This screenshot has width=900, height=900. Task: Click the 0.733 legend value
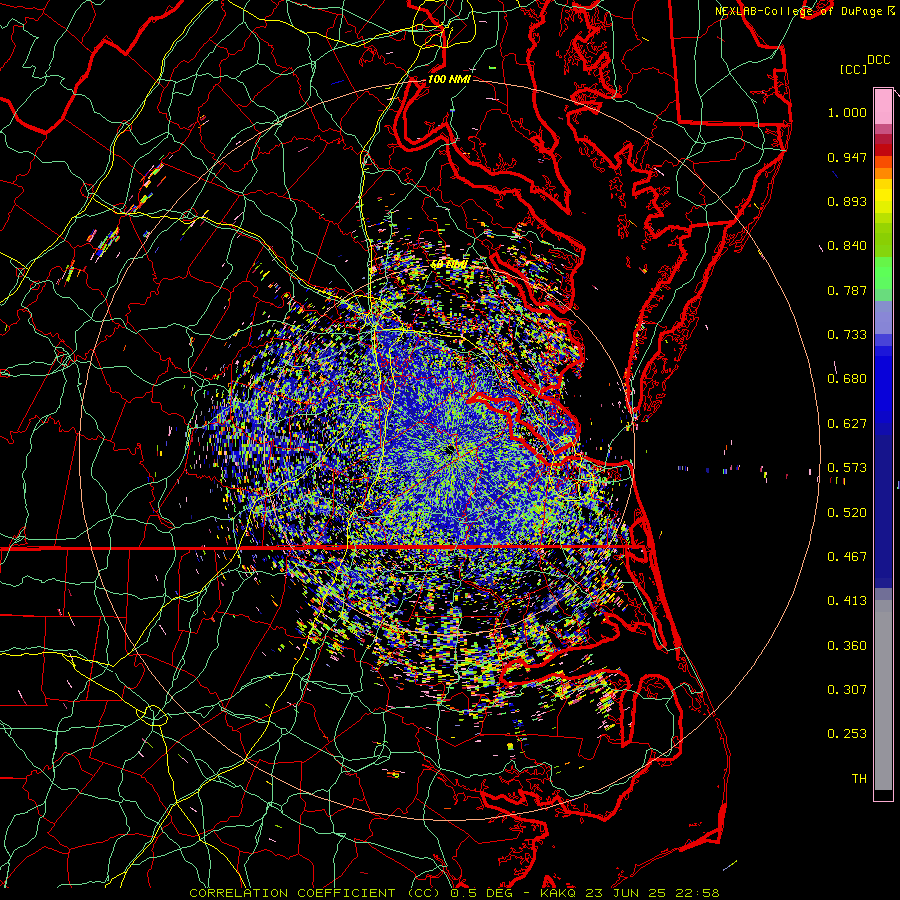pos(847,335)
